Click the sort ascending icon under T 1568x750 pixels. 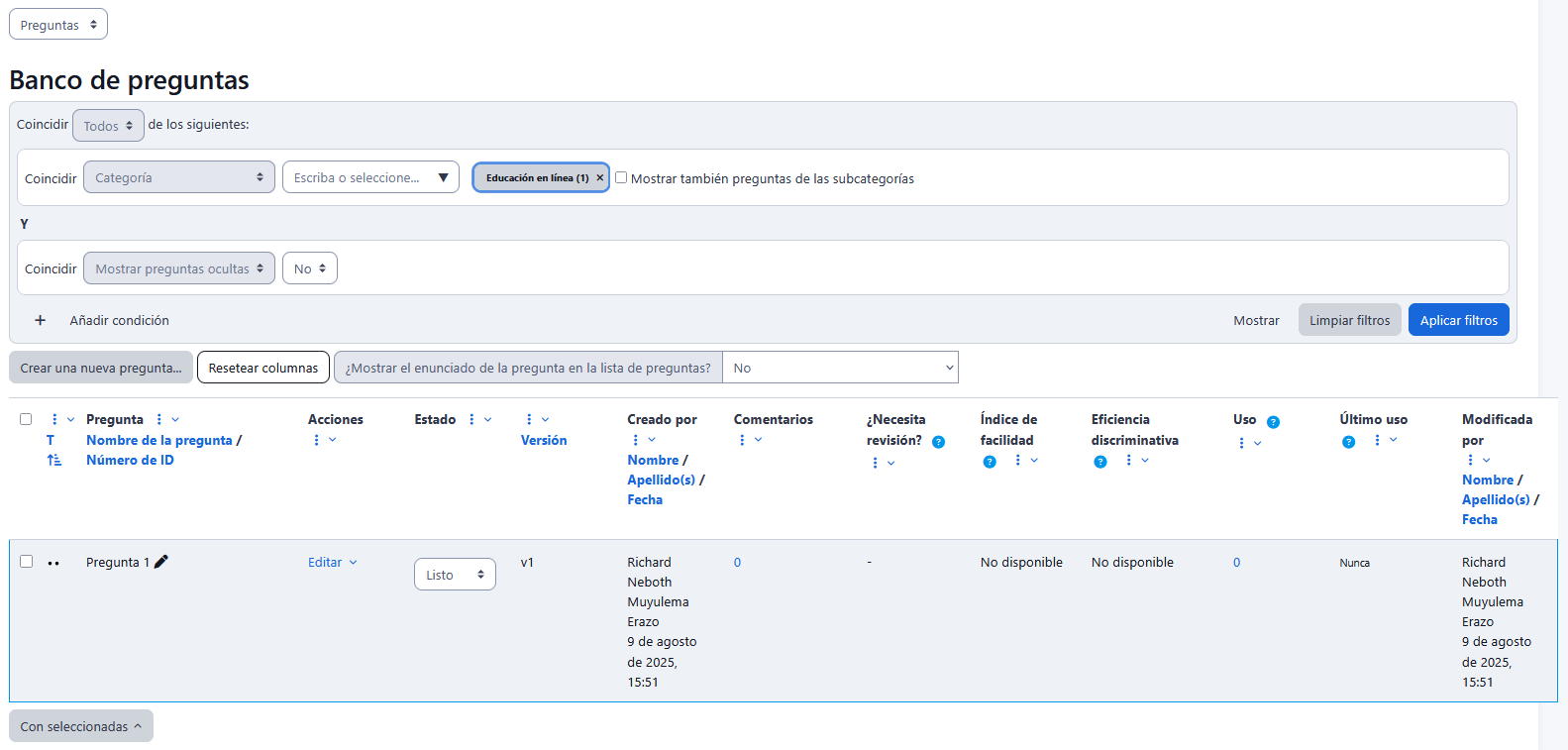53,460
